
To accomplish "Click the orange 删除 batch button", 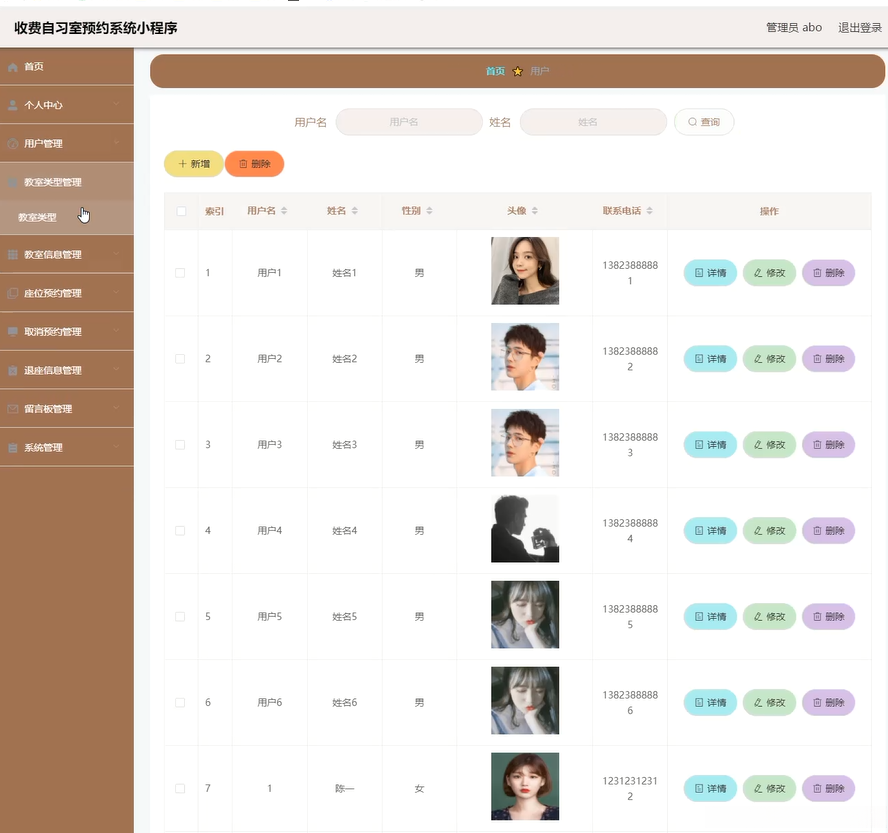I will point(254,164).
